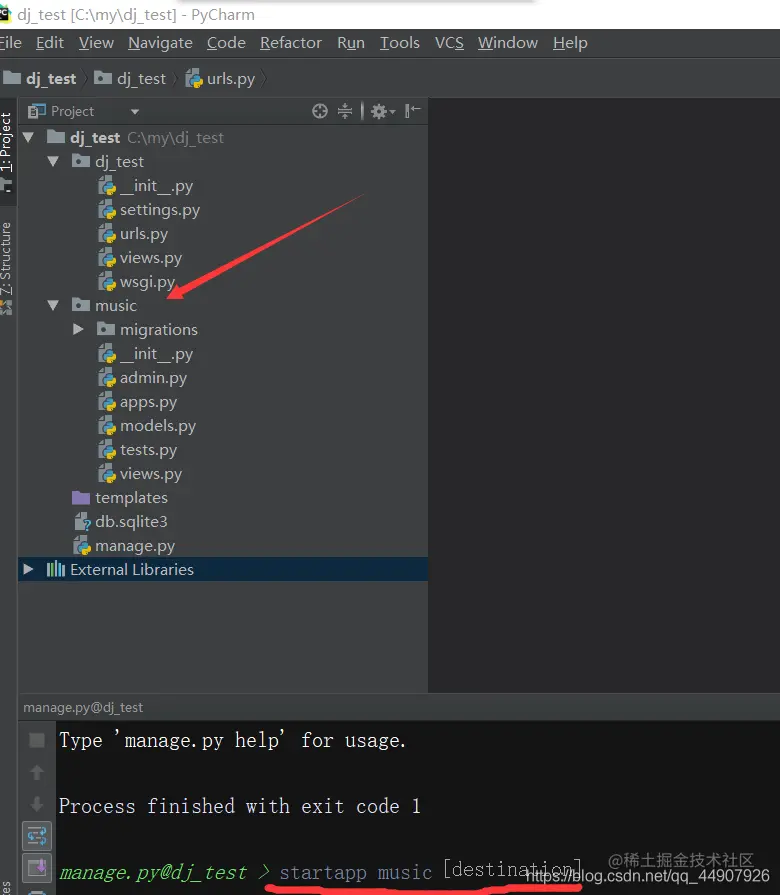Select the templates folder
The width and height of the screenshot is (780, 895).
click(120, 498)
